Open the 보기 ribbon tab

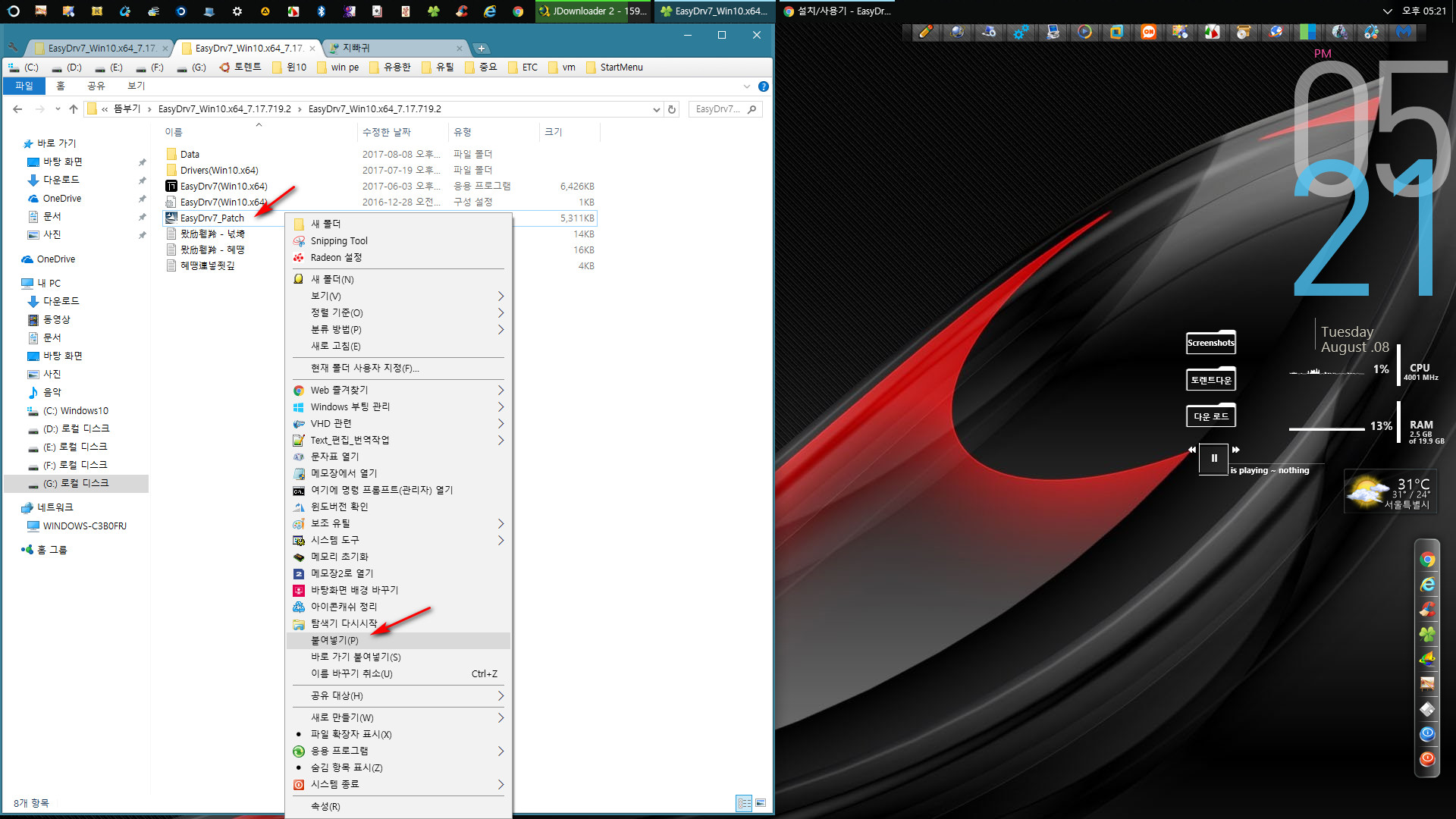(136, 86)
